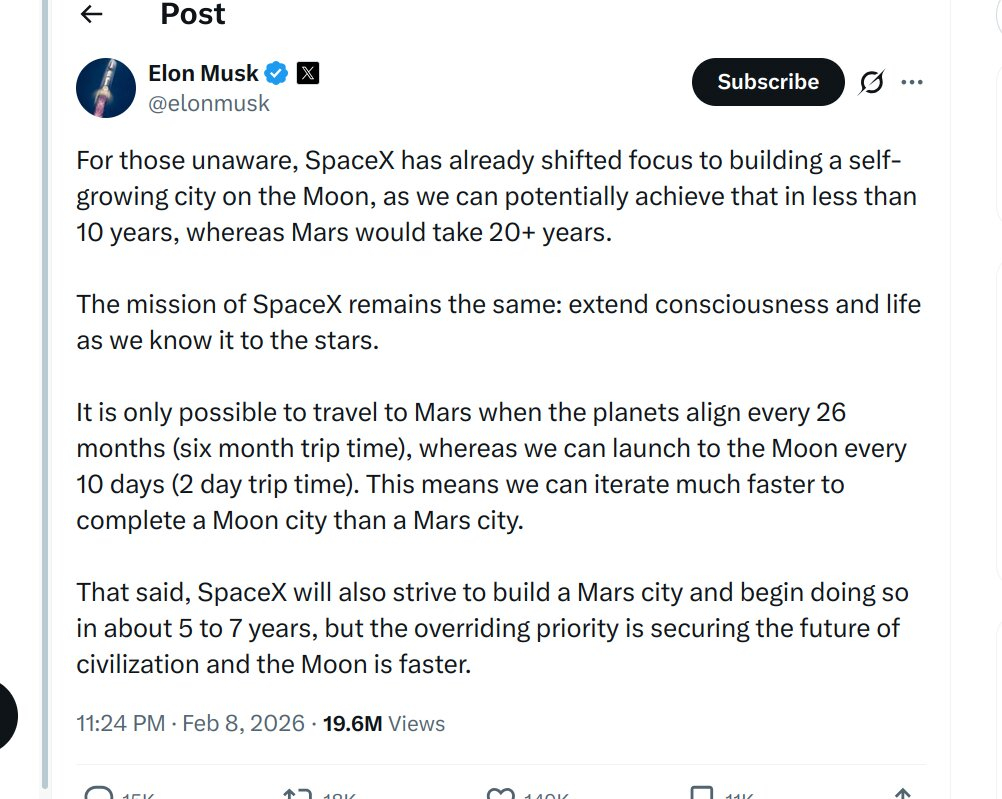Click the blue verified checkmark badge
Viewport: 1002px width, 799px height.
click(277, 73)
